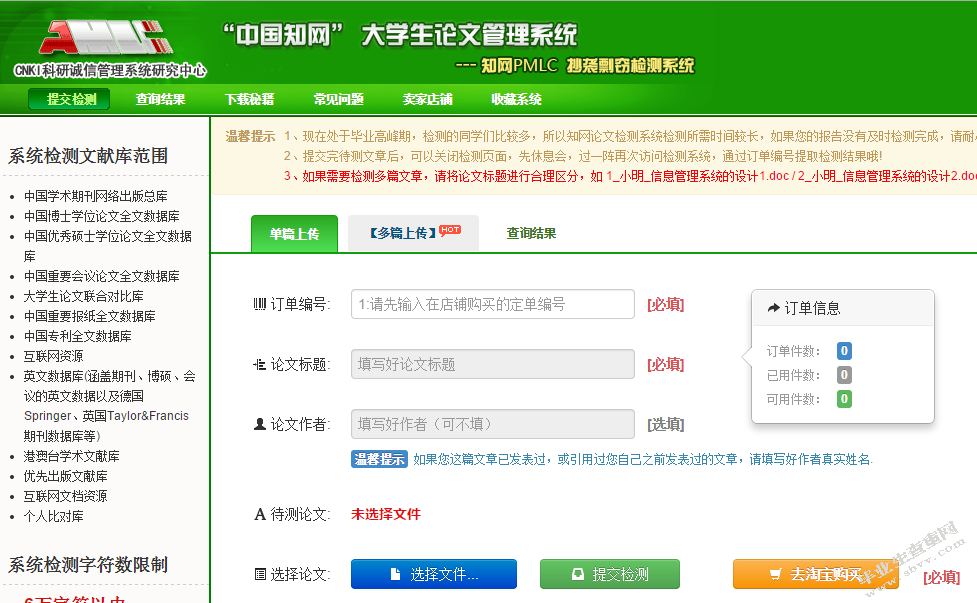Click the blue 订单件数 count badge

point(844,351)
